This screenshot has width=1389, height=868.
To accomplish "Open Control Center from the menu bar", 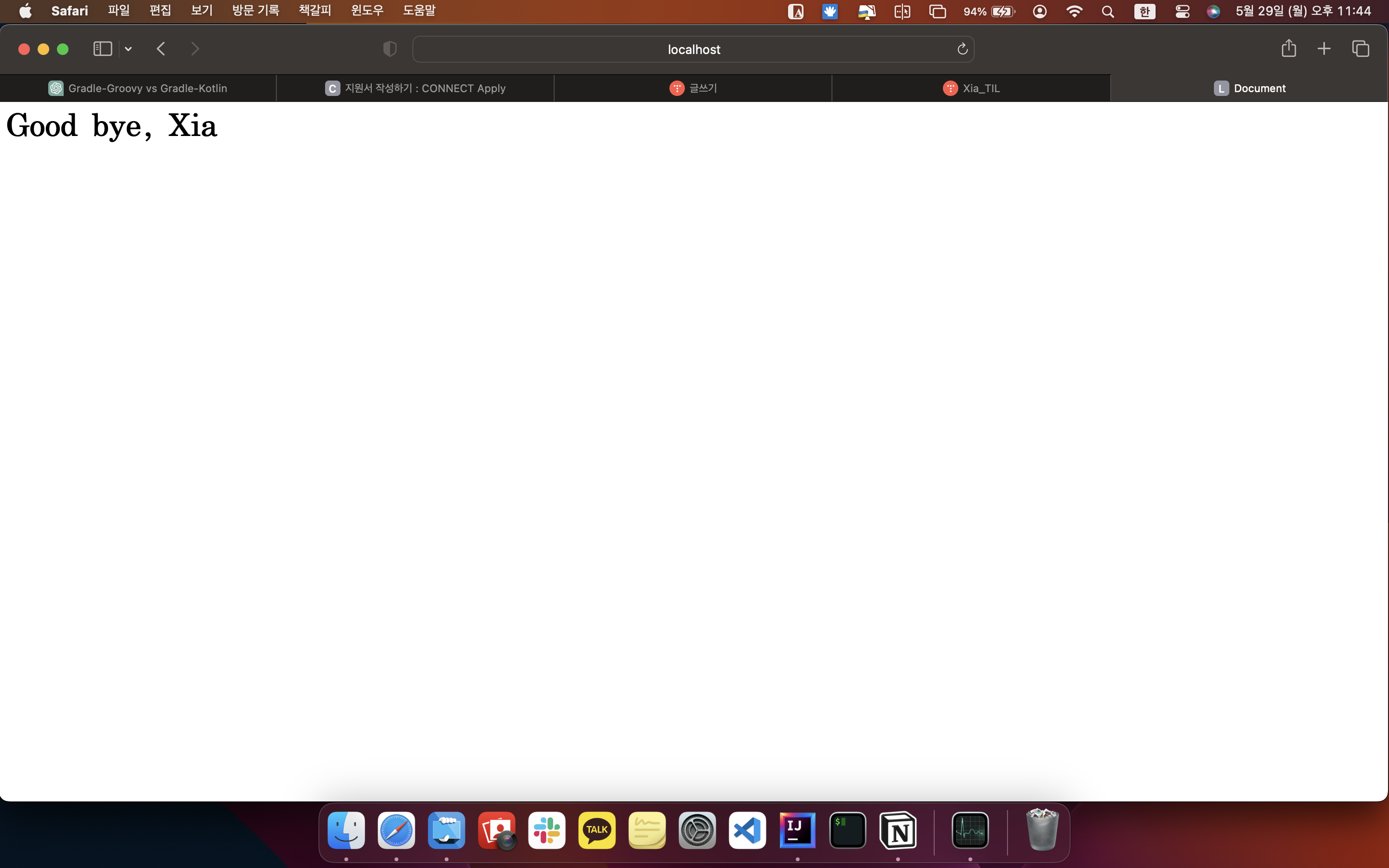I will [x=1182, y=12].
